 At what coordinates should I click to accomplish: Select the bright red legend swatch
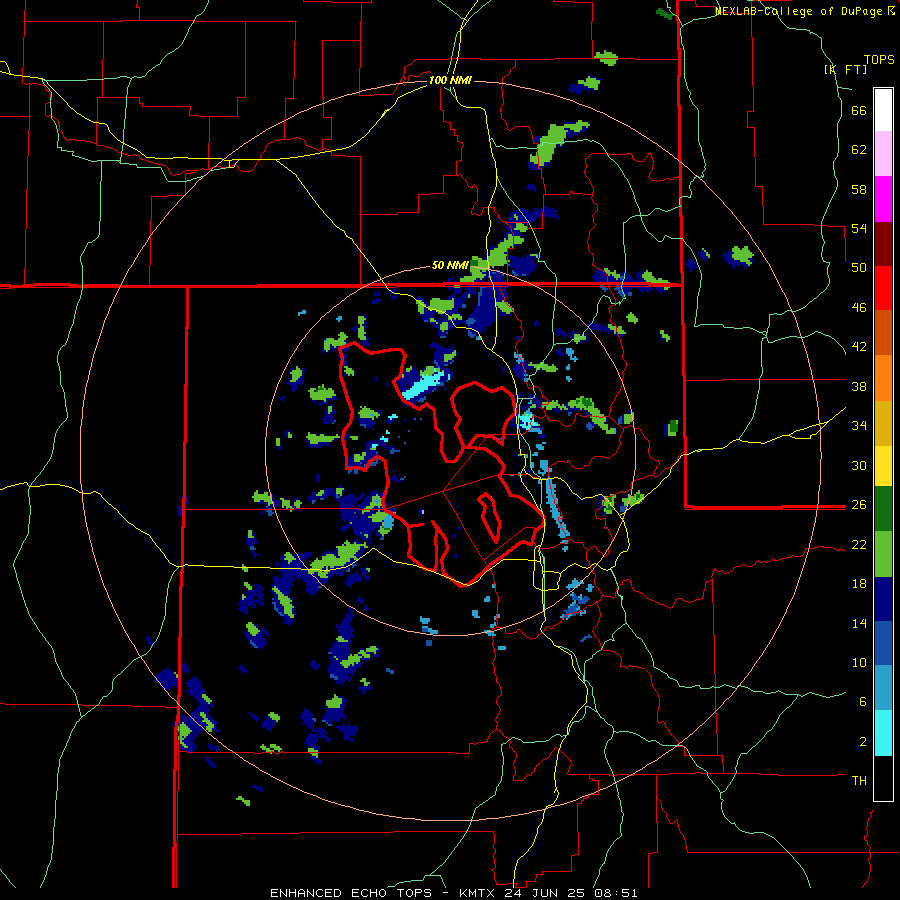pyautogui.click(x=883, y=288)
